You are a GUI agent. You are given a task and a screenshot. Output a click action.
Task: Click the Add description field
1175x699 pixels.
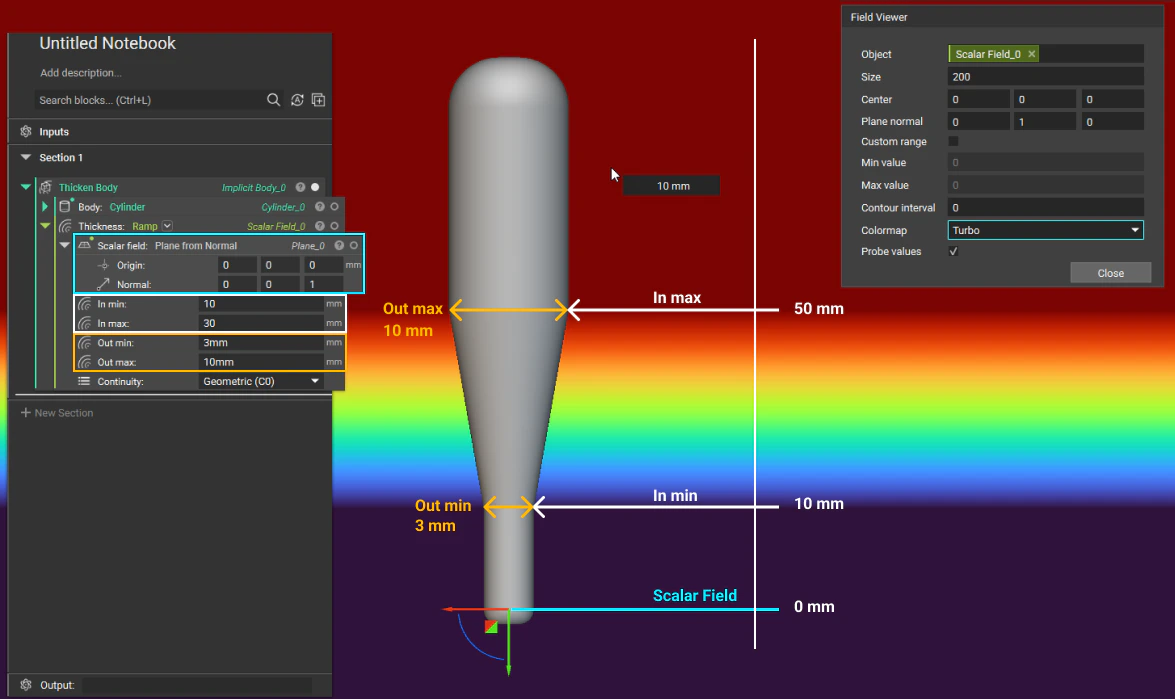[x=81, y=73]
